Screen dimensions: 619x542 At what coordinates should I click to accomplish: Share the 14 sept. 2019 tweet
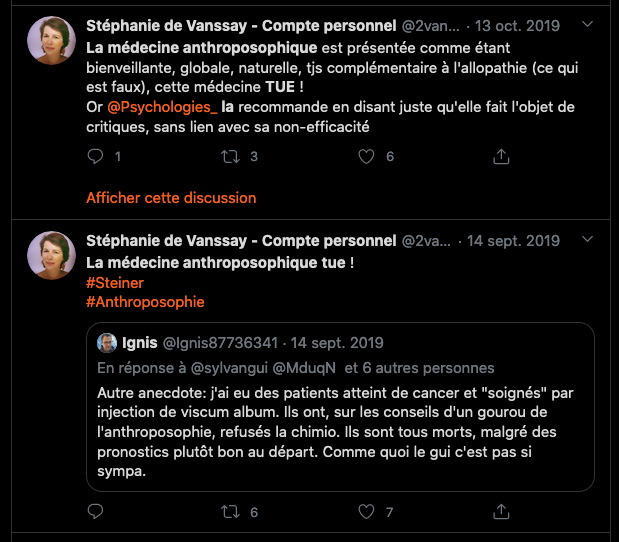pyautogui.click(x=501, y=512)
